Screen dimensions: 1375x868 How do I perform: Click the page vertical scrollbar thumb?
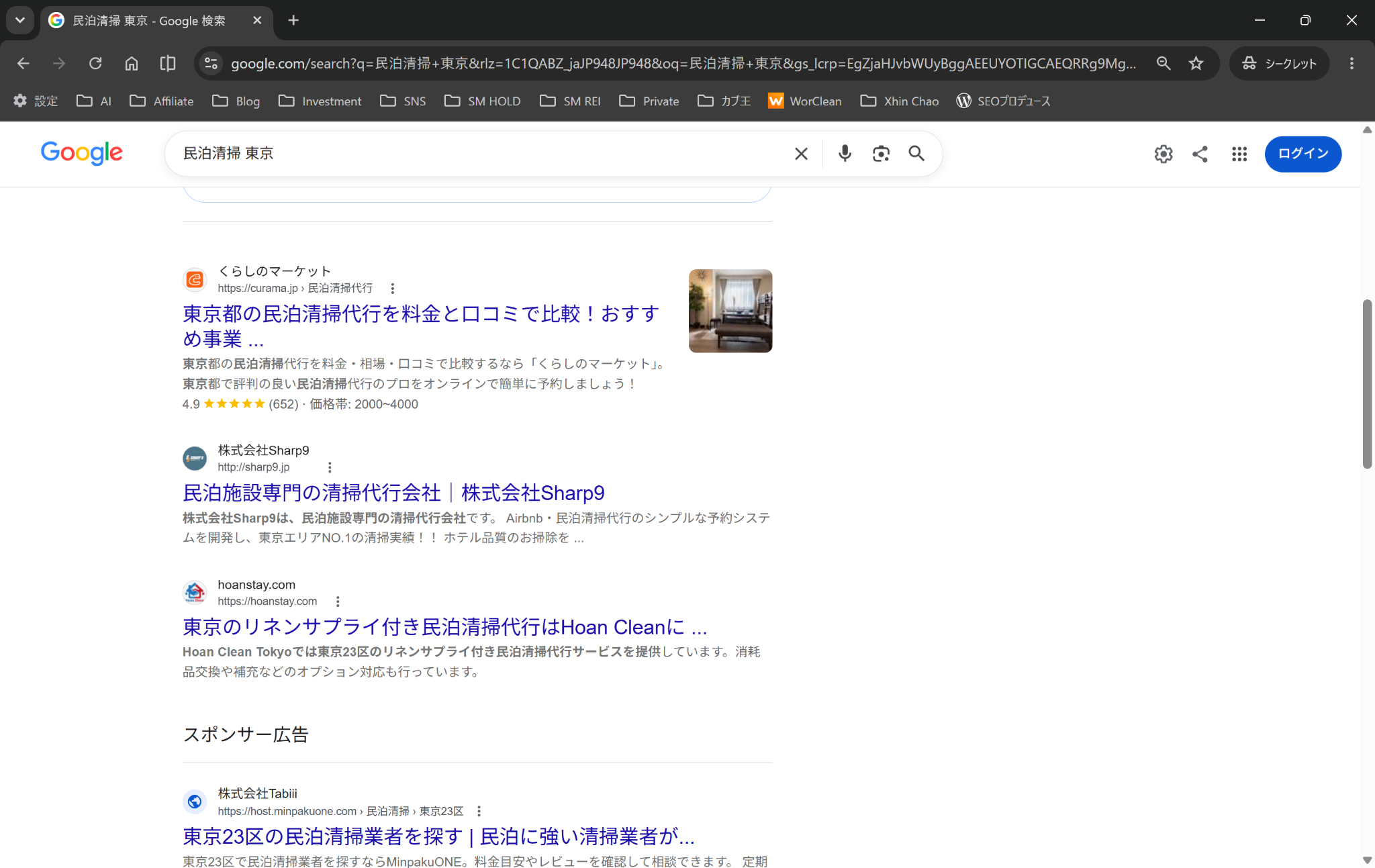point(1367,384)
